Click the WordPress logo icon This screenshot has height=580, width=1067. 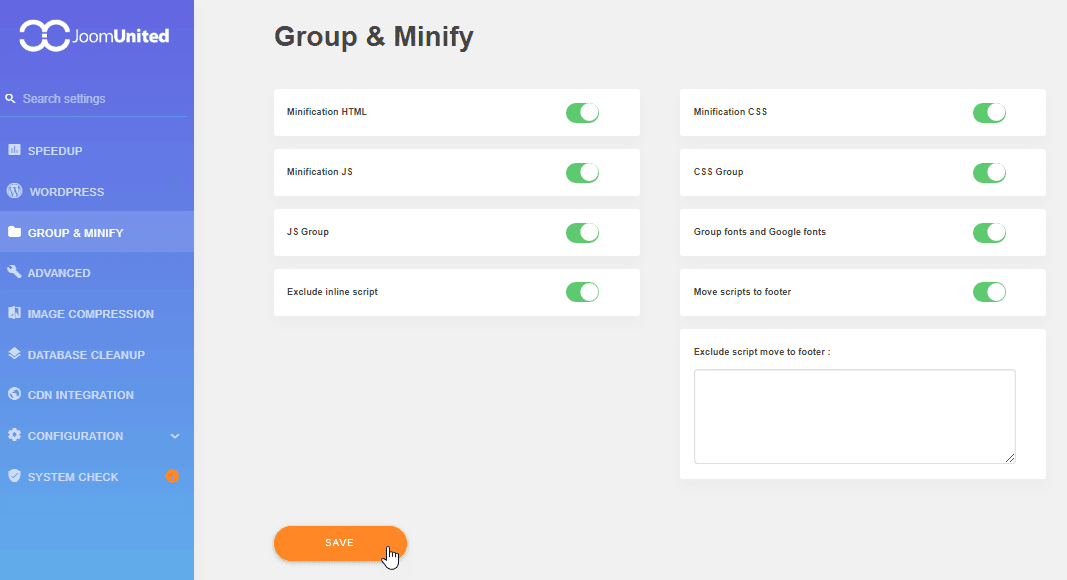(14, 191)
